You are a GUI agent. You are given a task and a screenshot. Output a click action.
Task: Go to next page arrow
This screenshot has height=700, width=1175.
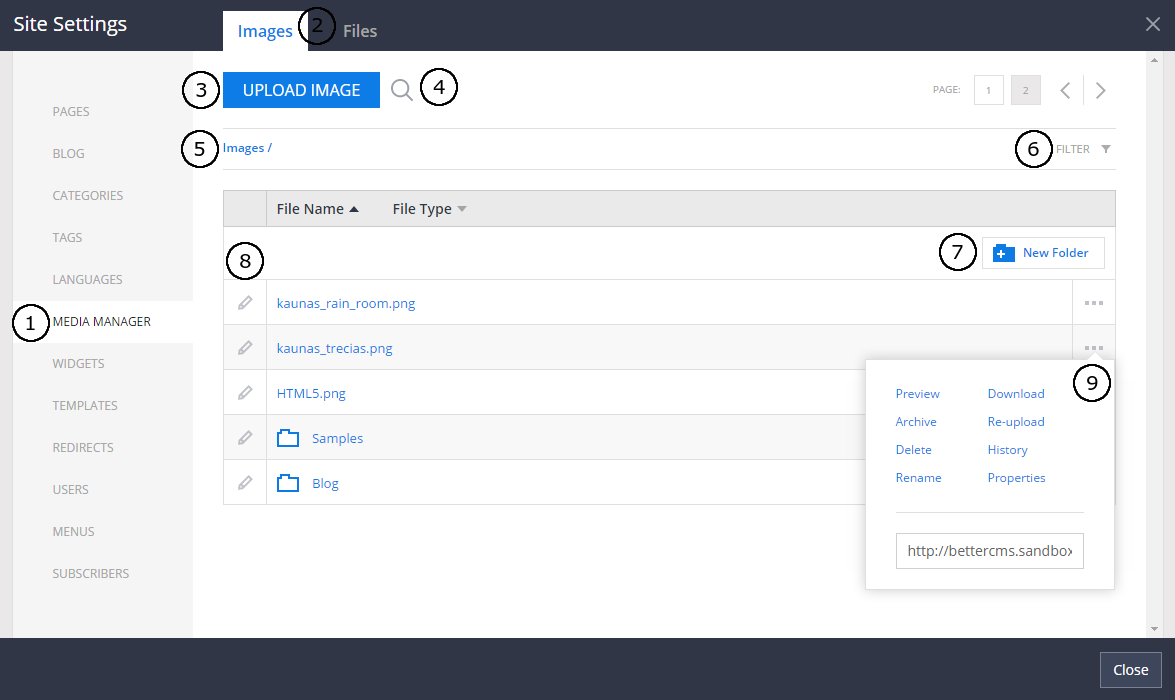pyautogui.click(x=1101, y=90)
